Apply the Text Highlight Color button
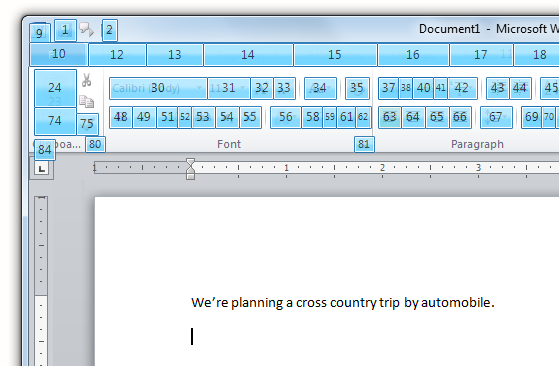 [x=313, y=117]
